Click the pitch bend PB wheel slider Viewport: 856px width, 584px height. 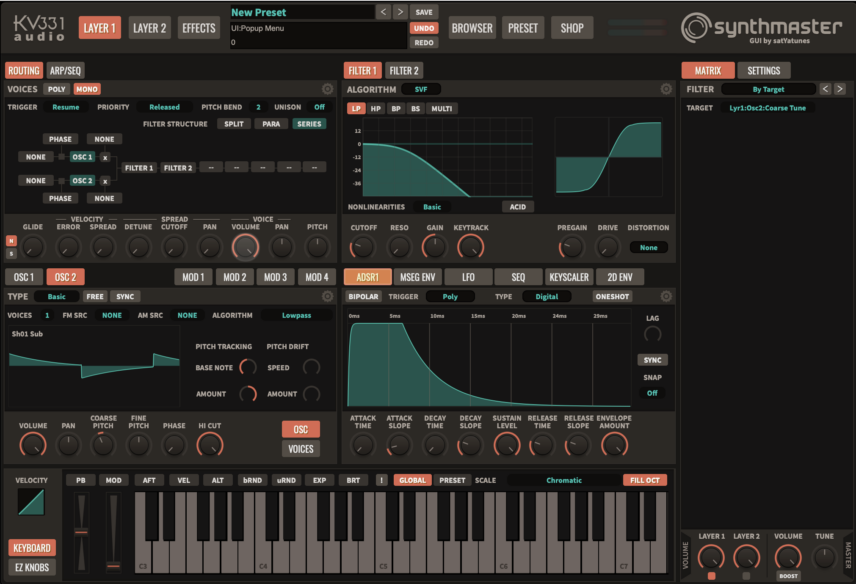click(81, 532)
